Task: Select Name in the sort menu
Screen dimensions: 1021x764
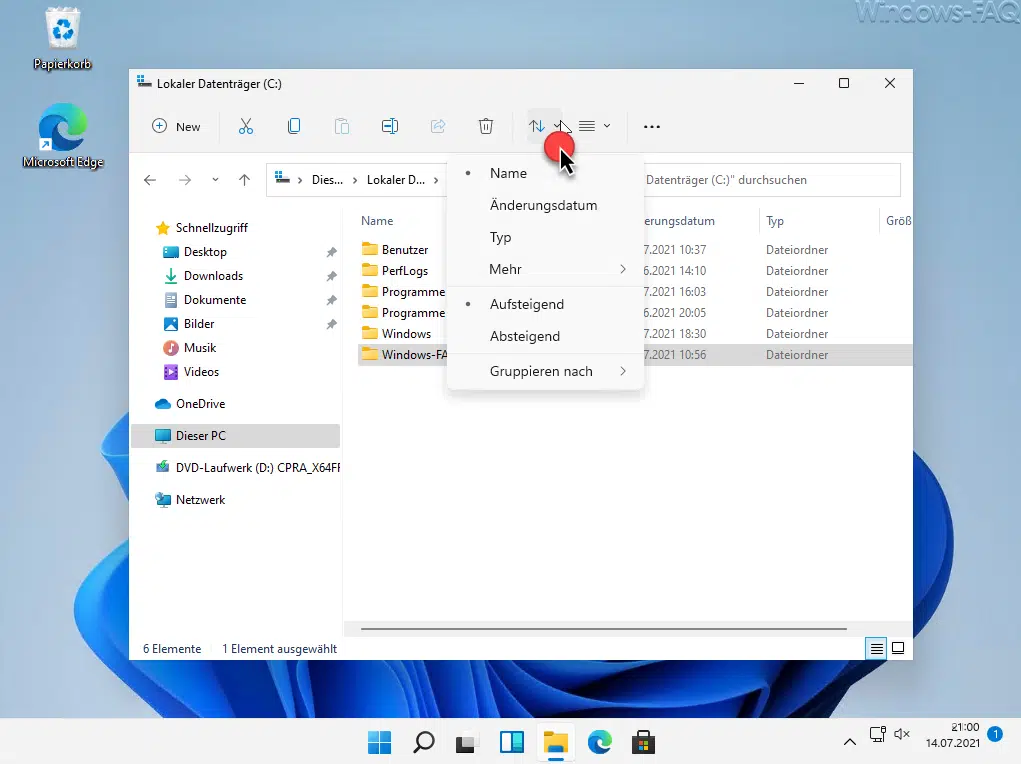Action: point(508,173)
